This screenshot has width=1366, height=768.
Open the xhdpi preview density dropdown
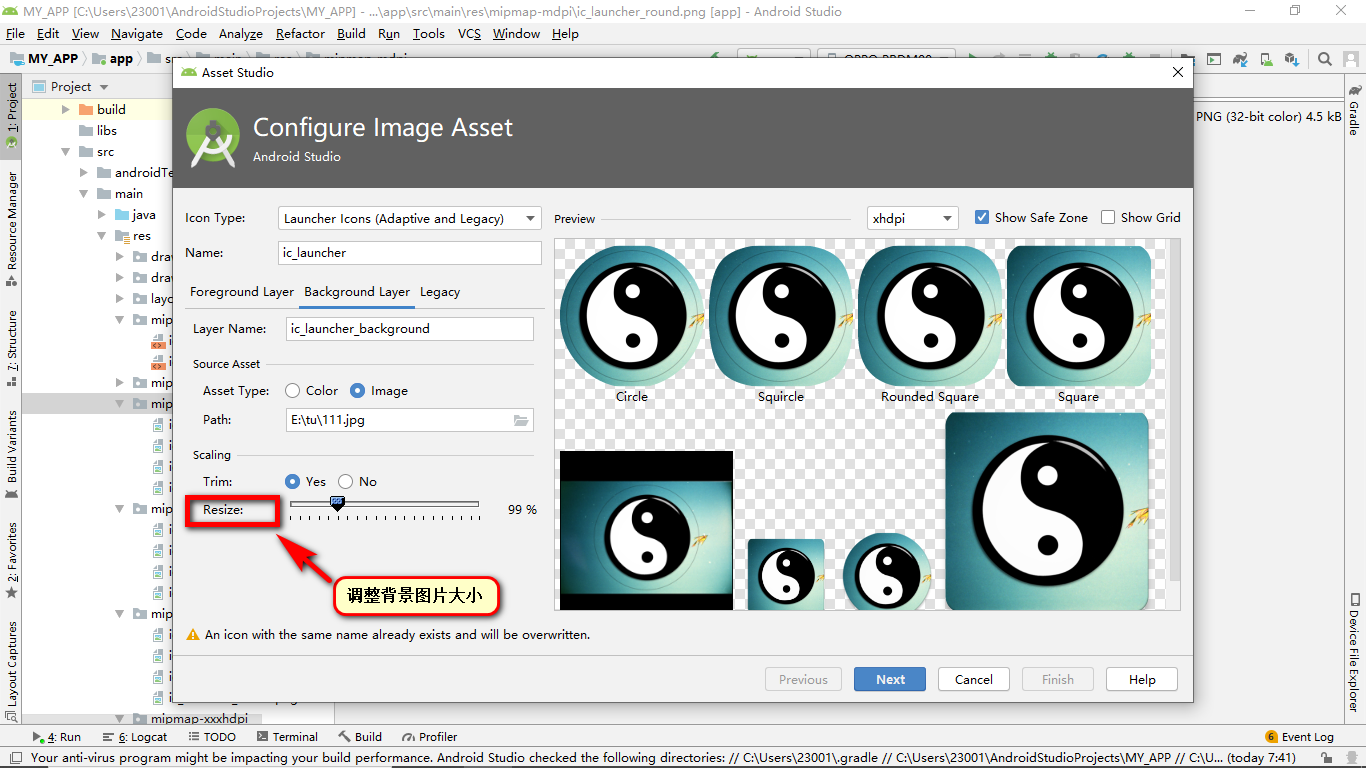912,218
